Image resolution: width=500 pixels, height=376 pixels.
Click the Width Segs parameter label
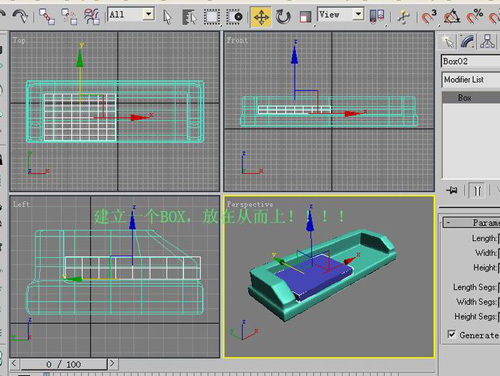pyautogui.click(x=477, y=302)
